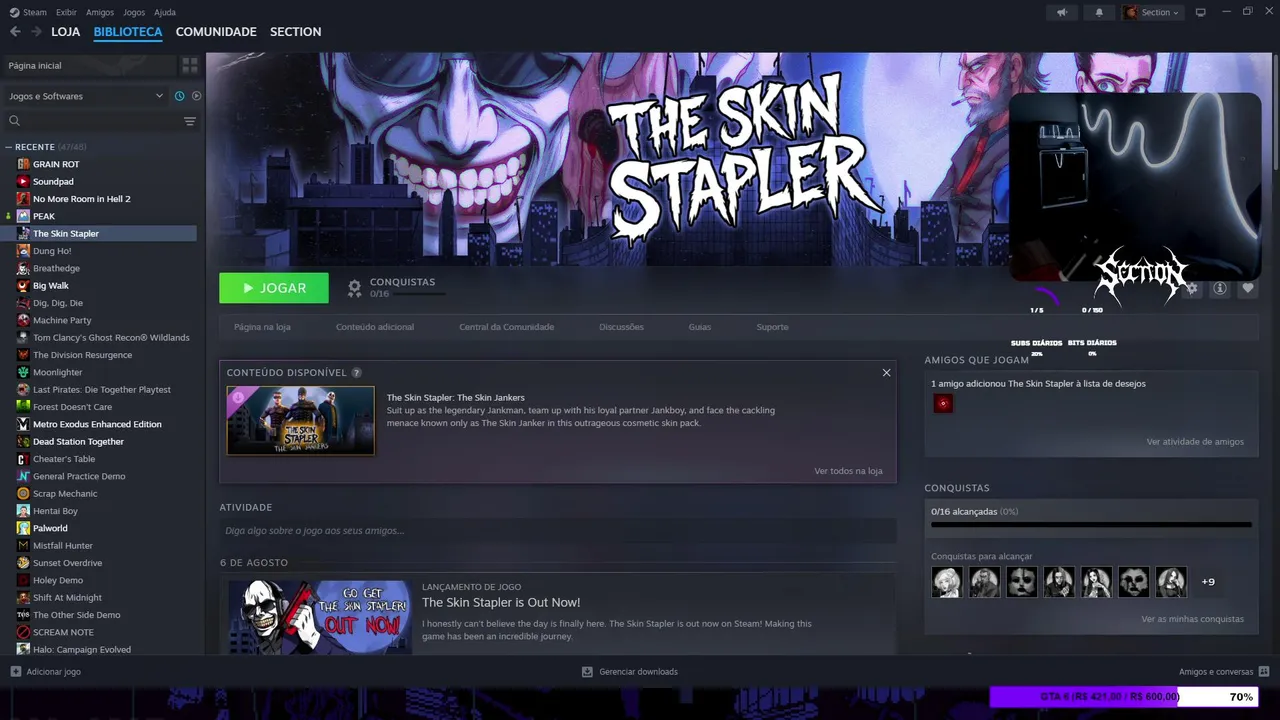Screen dimensions: 1280x720
Task: Open Amigos e conversas panel
Action: coord(1224,672)
